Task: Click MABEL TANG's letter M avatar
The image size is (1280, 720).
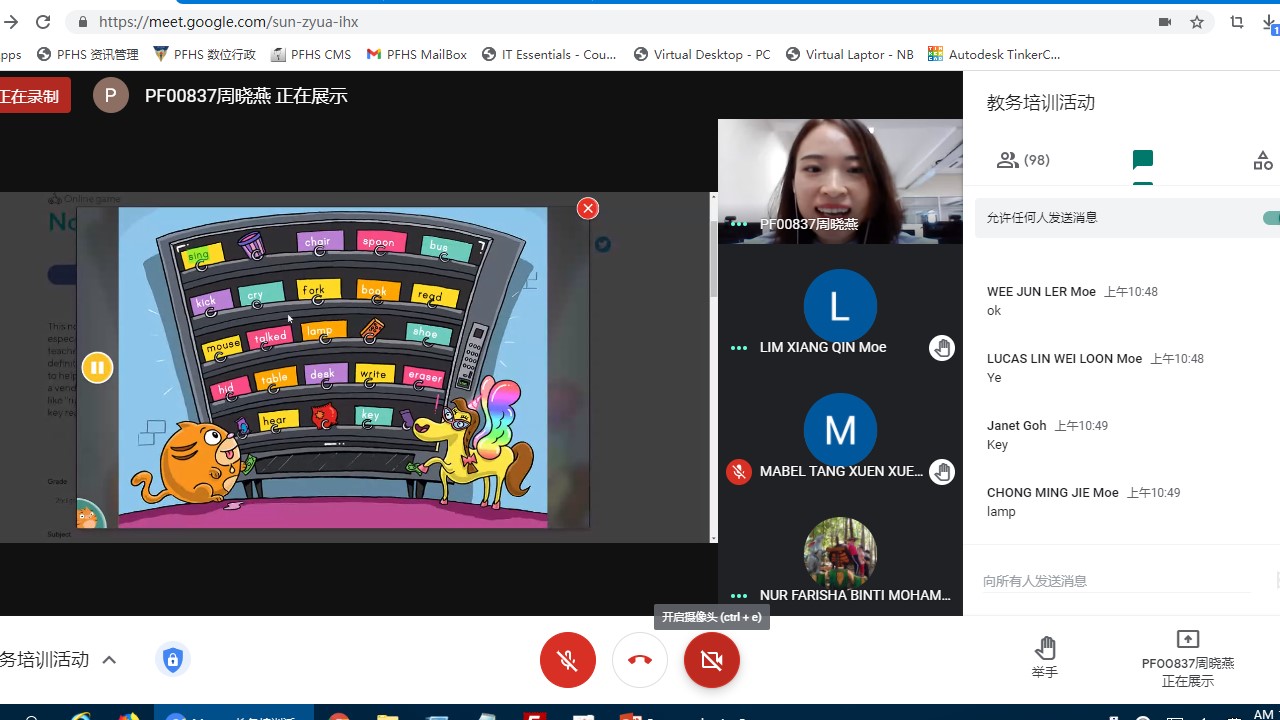Action: (840, 430)
